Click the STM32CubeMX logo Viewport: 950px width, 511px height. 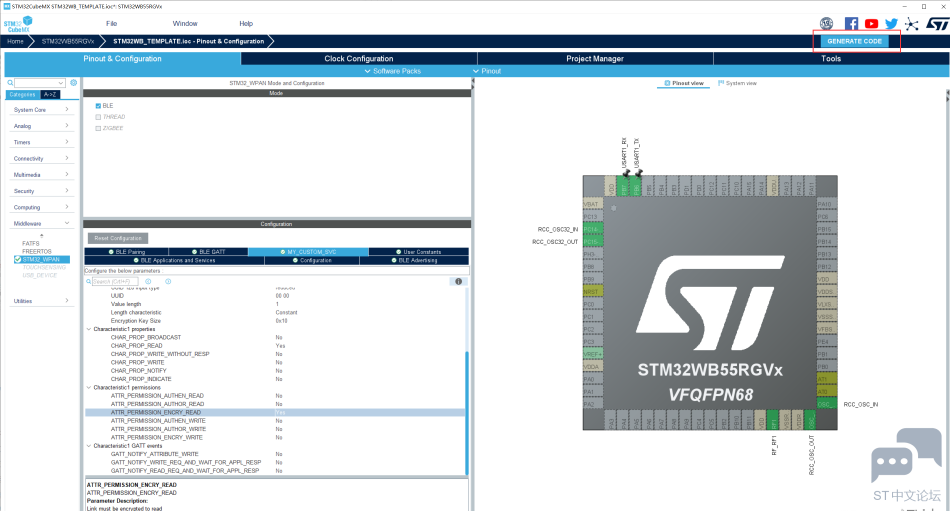click(x=18, y=24)
